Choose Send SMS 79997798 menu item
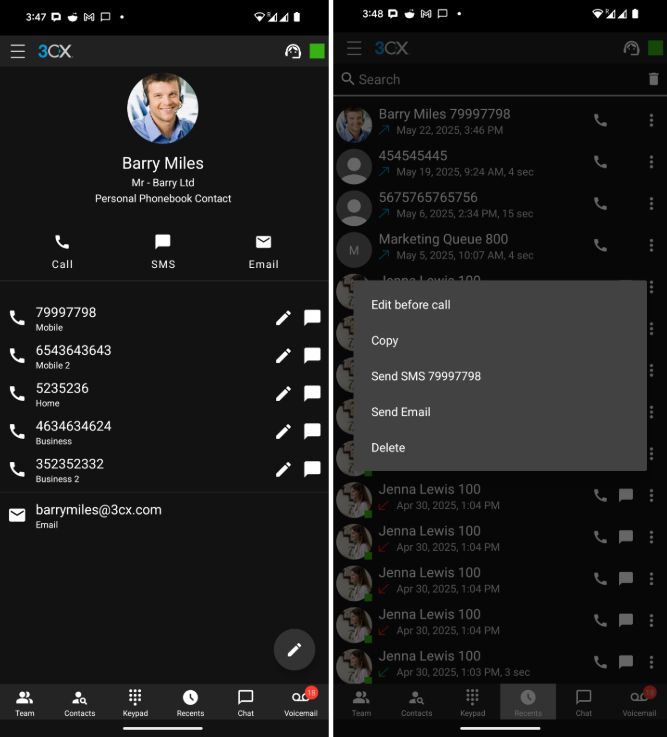667x737 pixels. coord(500,376)
